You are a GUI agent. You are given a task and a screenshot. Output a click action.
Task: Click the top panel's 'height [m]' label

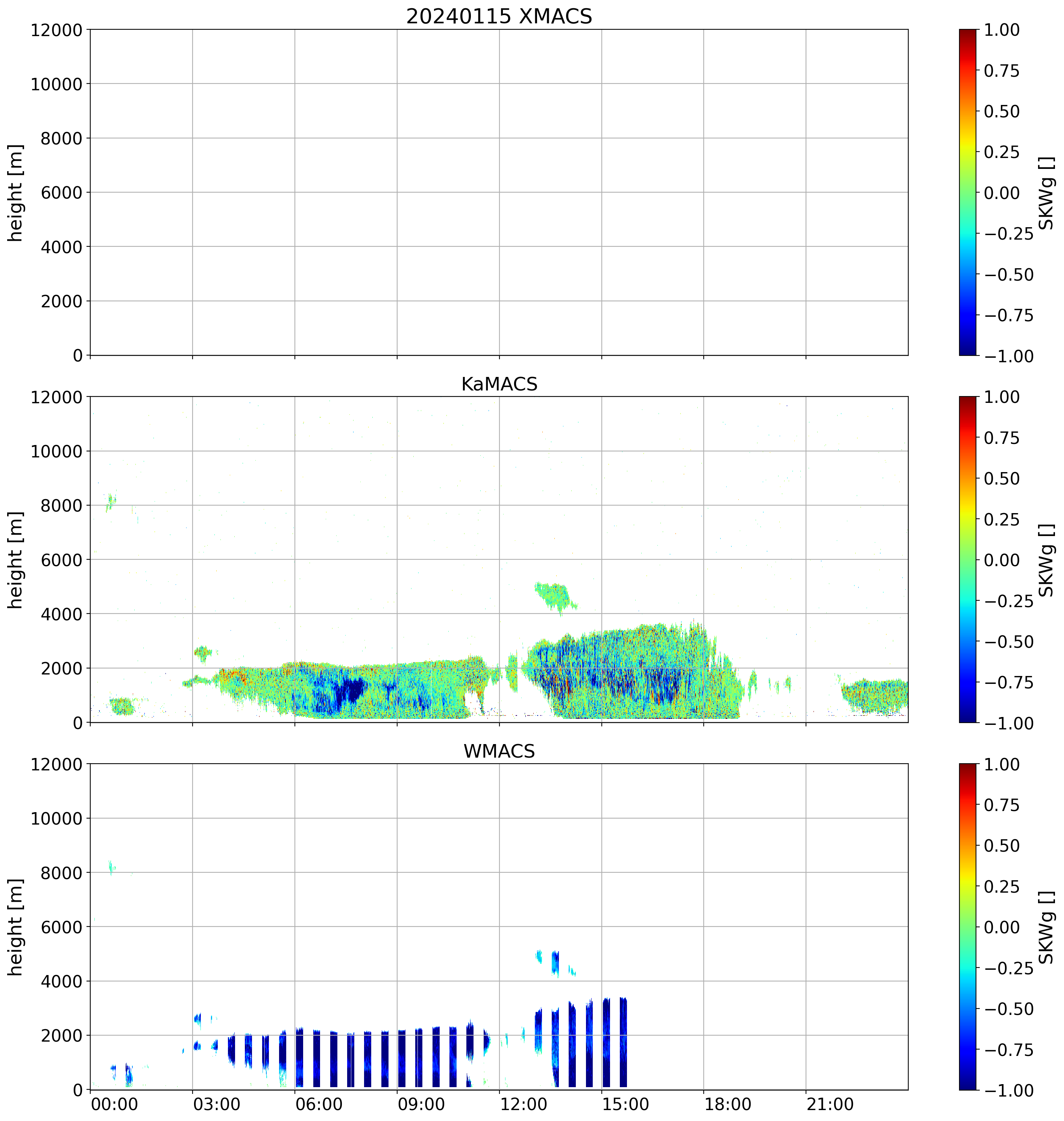(x=15, y=192)
